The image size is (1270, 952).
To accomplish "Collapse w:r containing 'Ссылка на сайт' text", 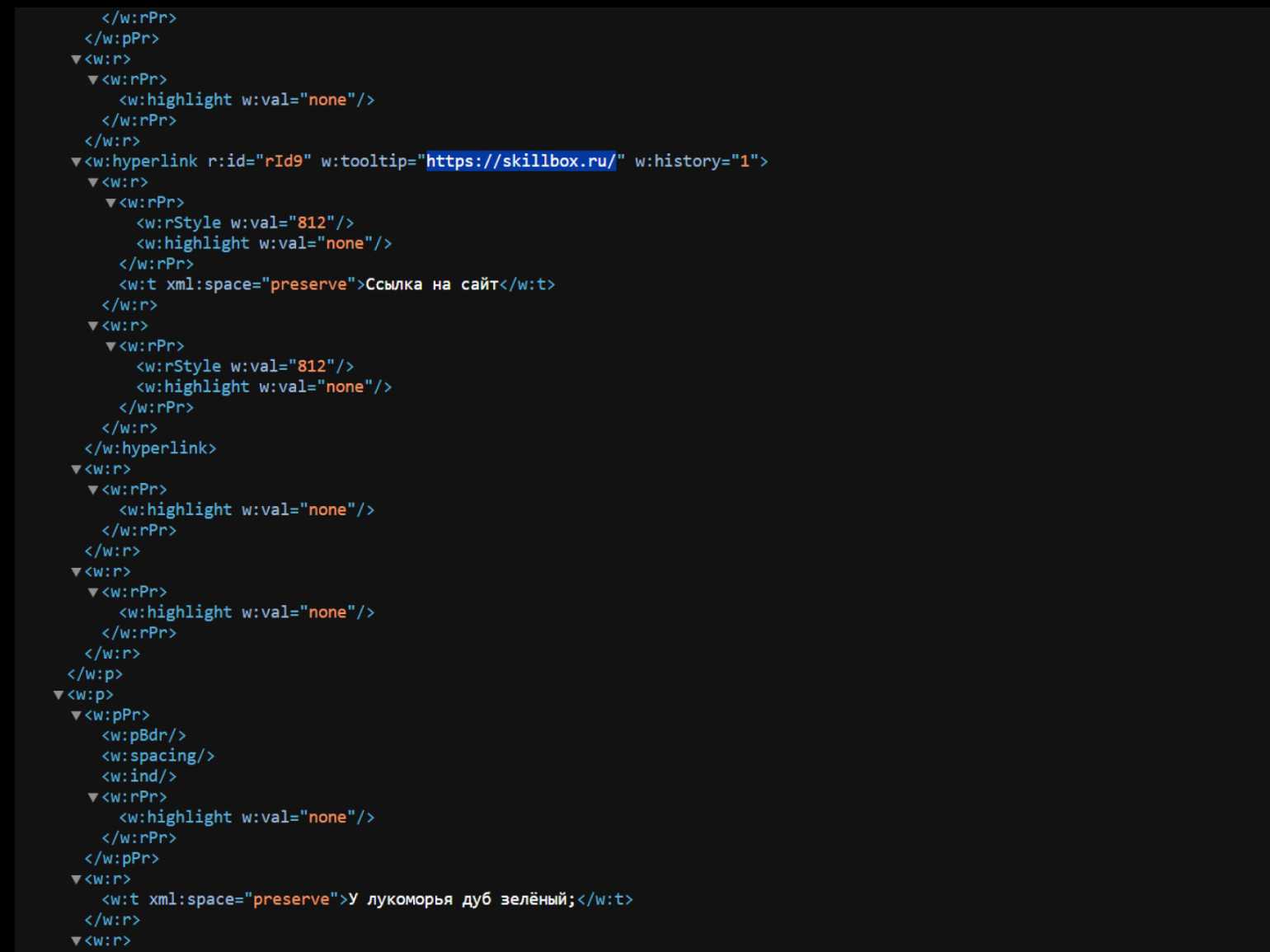I will (93, 183).
